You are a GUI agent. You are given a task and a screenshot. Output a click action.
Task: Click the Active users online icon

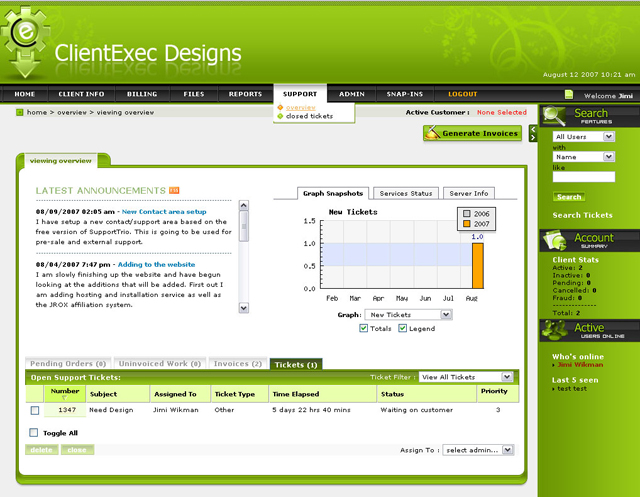click(554, 330)
